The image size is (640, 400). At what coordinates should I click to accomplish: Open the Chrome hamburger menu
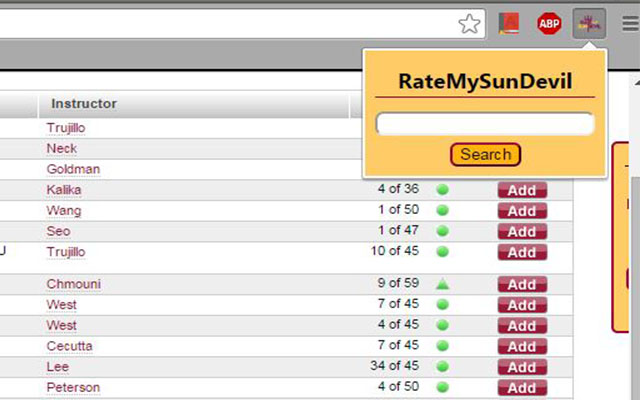pyautogui.click(x=631, y=24)
